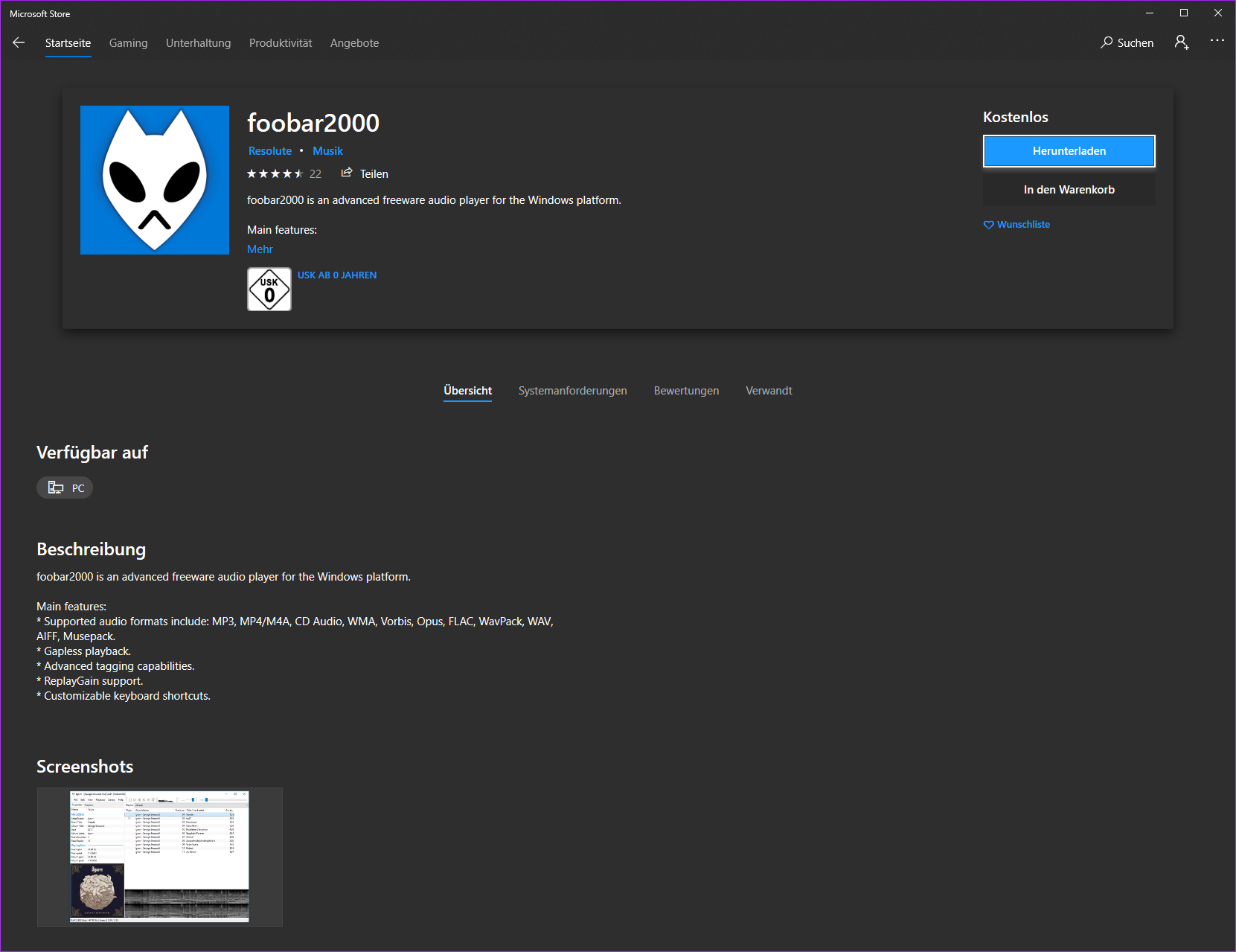
Task: Open the Bewertungen tab
Action: pos(686,391)
